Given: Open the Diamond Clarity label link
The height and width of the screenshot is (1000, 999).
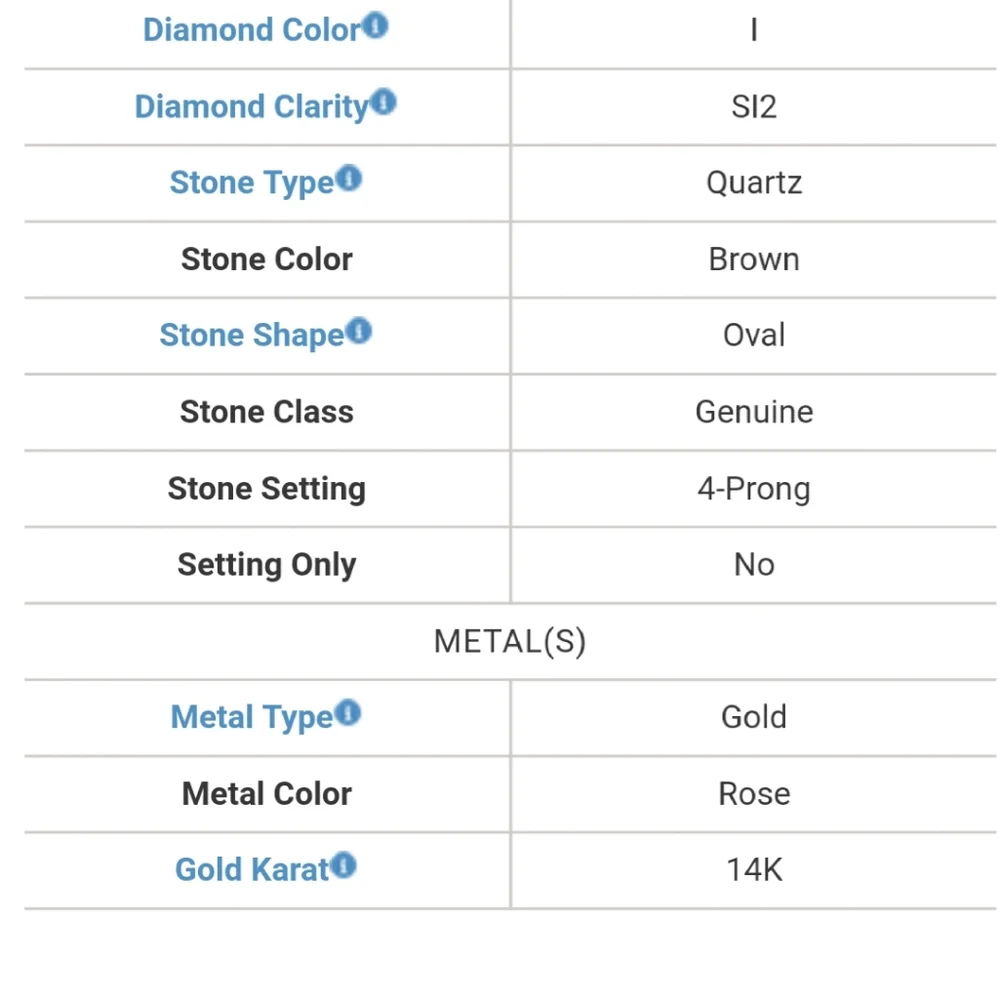Looking at the screenshot, I should click(252, 107).
